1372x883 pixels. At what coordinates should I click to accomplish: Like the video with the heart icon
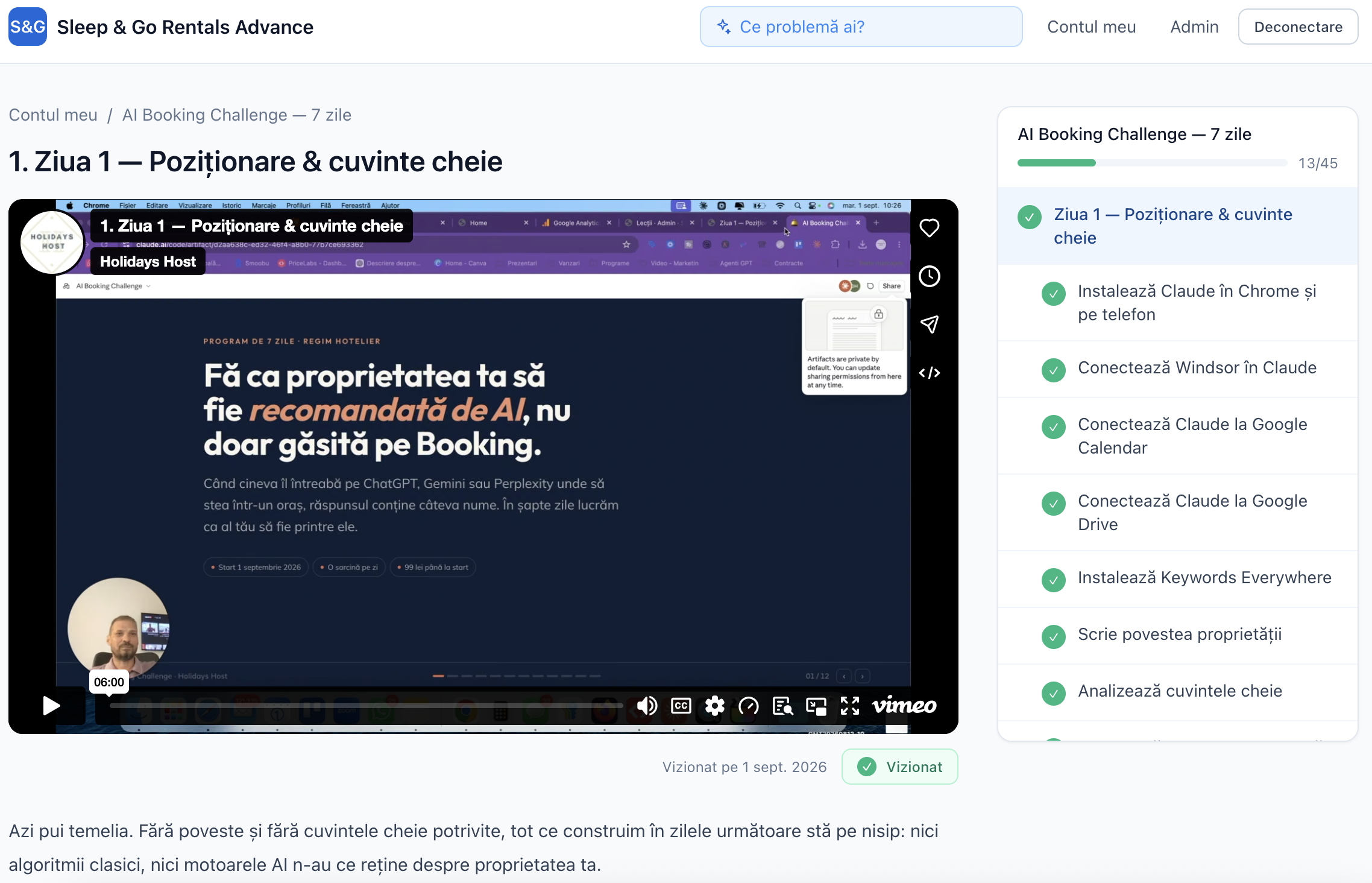point(929,228)
